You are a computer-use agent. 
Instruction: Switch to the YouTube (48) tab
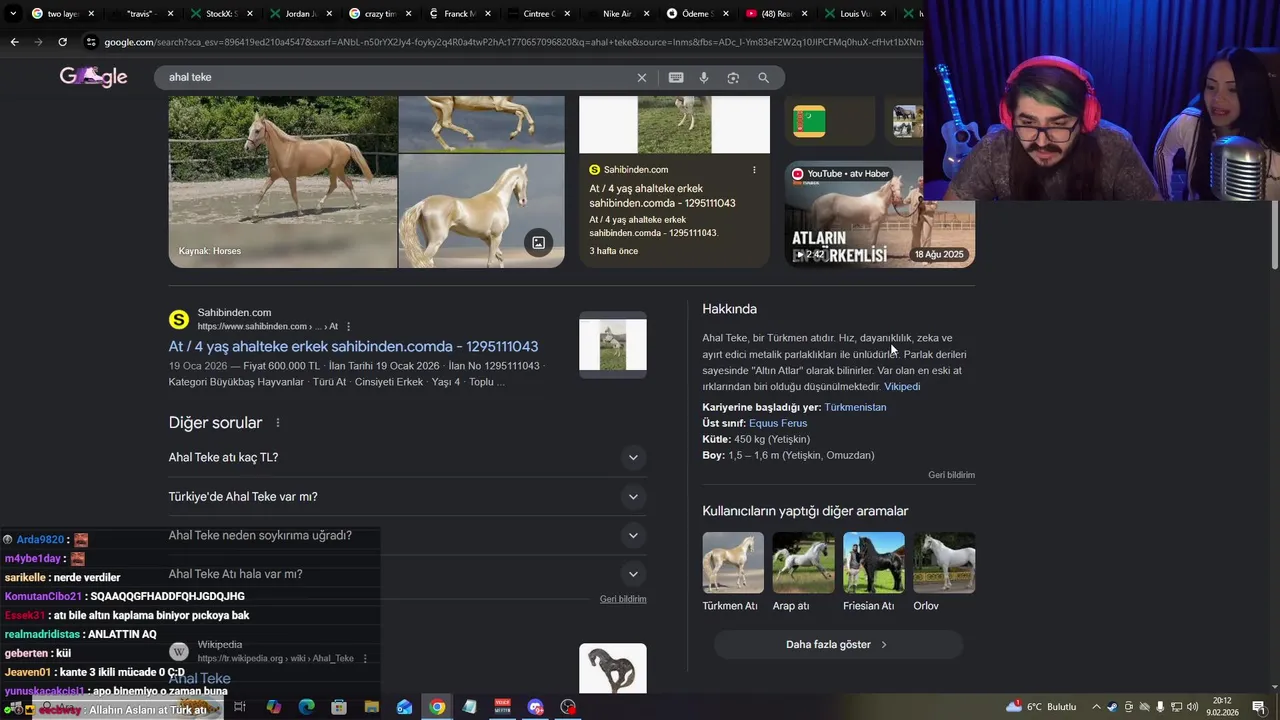(x=776, y=14)
